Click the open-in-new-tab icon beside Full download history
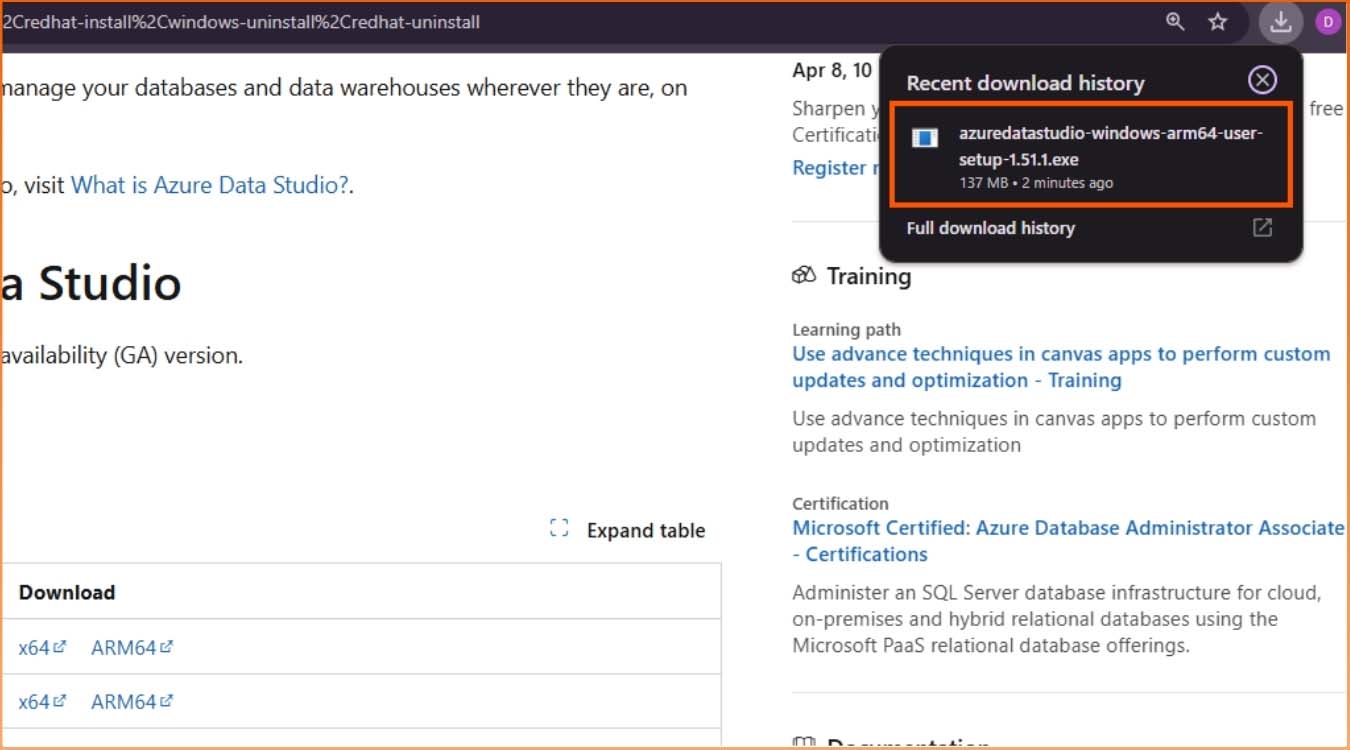 [1262, 228]
